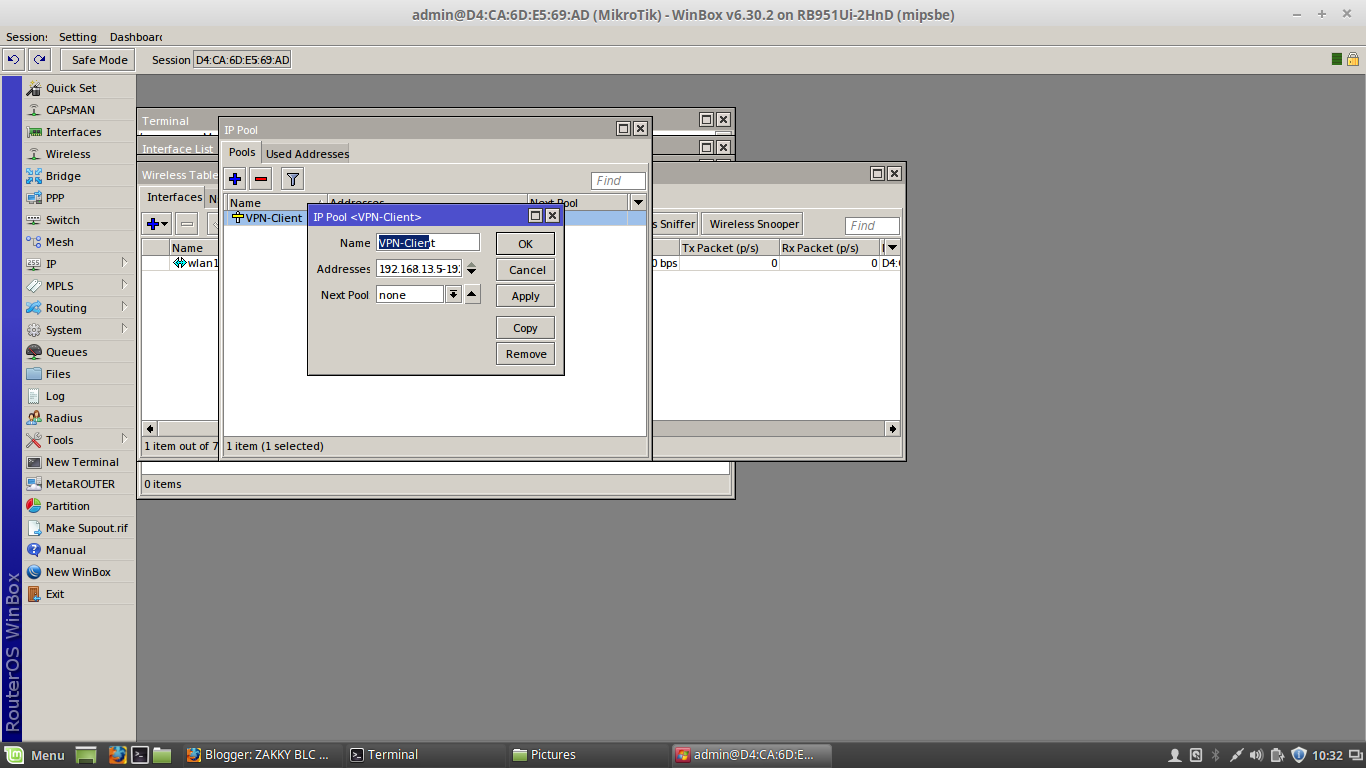Open the Session menu
Screen dimensions: 1366x768
click(27, 37)
